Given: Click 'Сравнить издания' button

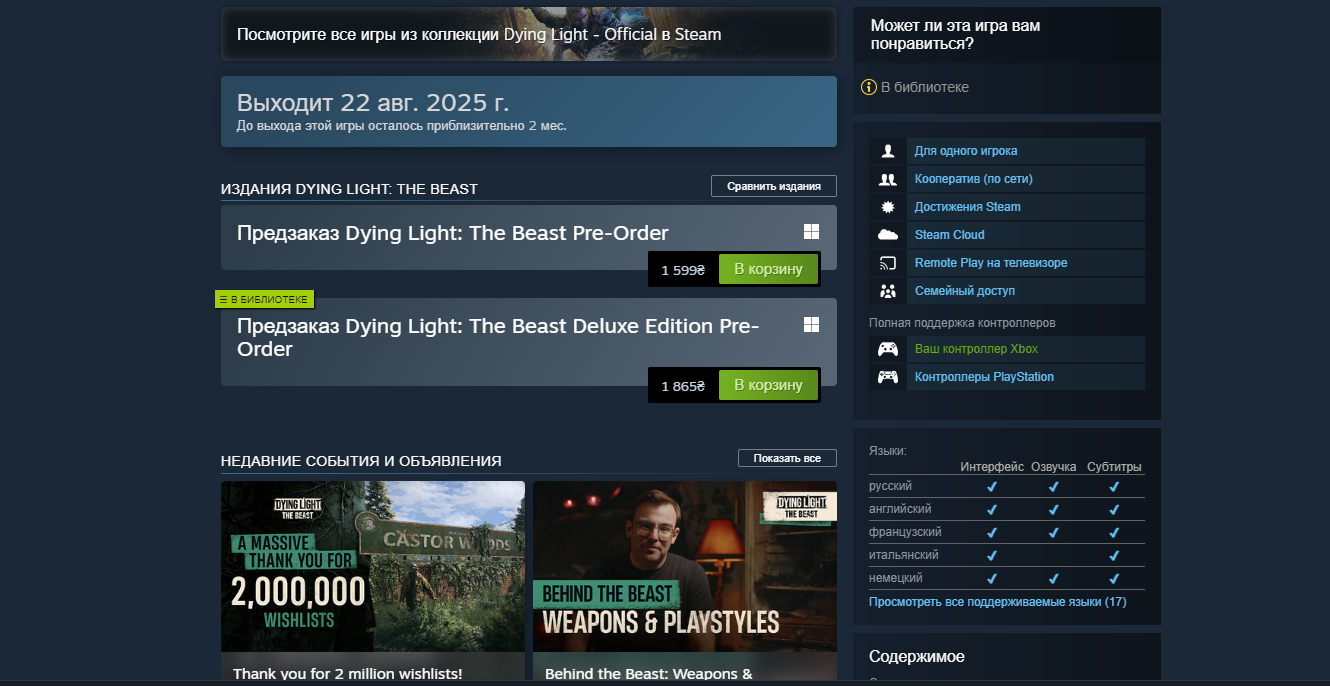Looking at the screenshot, I should [x=774, y=186].
